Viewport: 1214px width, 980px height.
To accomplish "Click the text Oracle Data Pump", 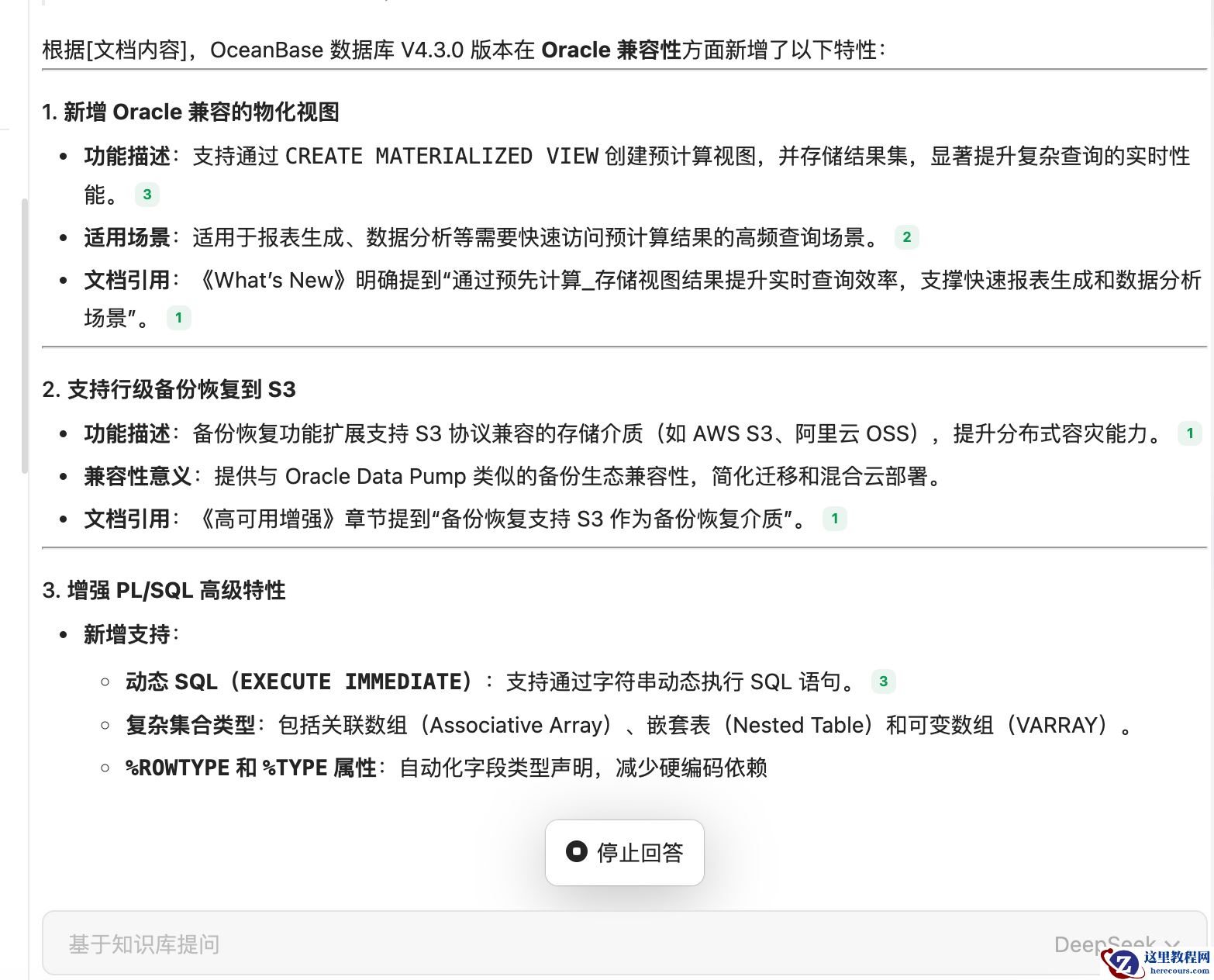I will 375,476.
